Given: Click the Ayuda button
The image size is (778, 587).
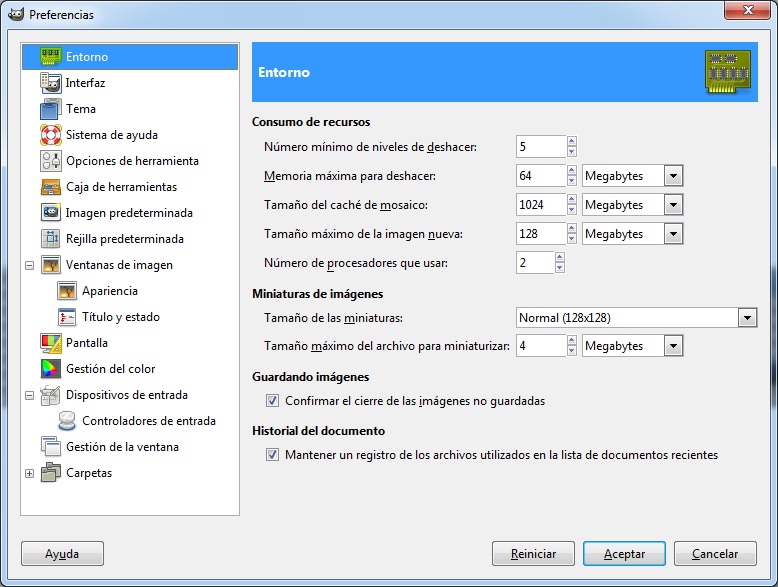Looking at the screenshot, I should 62,553.
